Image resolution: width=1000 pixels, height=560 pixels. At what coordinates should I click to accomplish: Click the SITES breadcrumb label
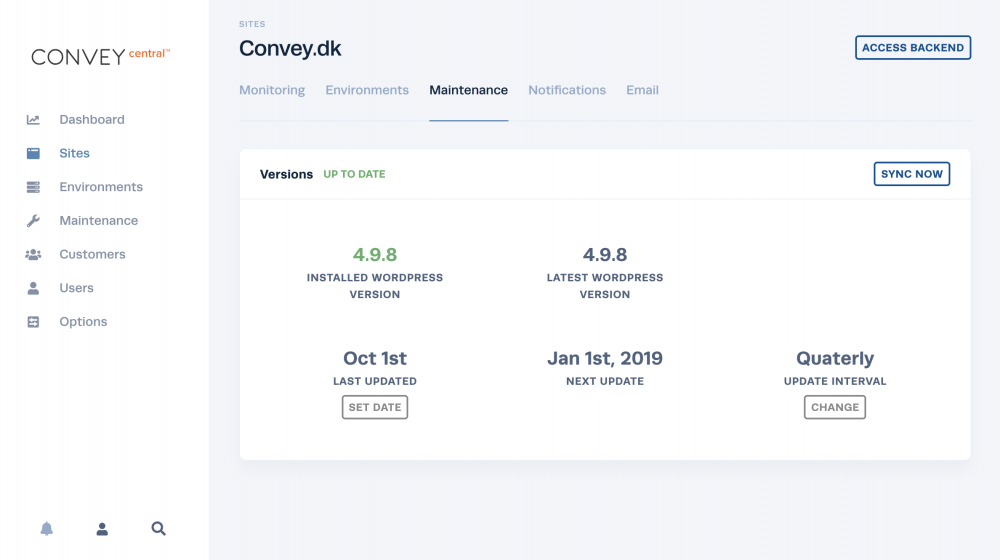coord(252,24)
